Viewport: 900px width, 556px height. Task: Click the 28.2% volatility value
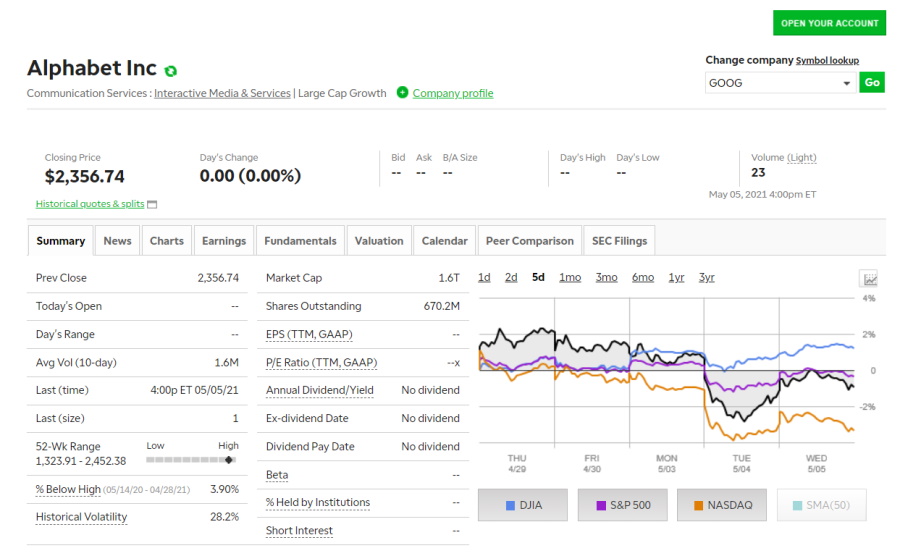coord(224,517)
